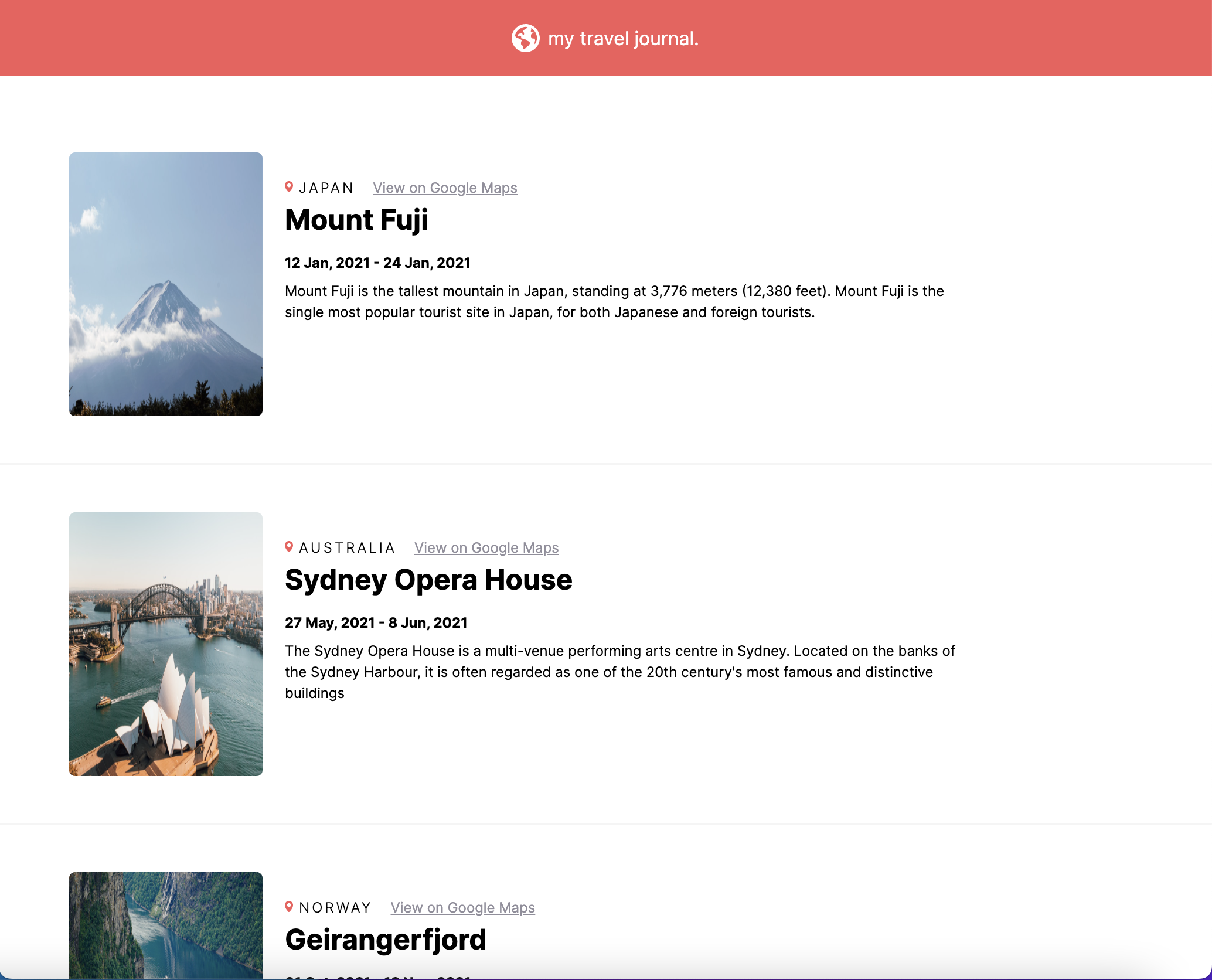Open Japan's View on Google Maps link
This screenshot has height=980, width=1212.
click(445, 188)
